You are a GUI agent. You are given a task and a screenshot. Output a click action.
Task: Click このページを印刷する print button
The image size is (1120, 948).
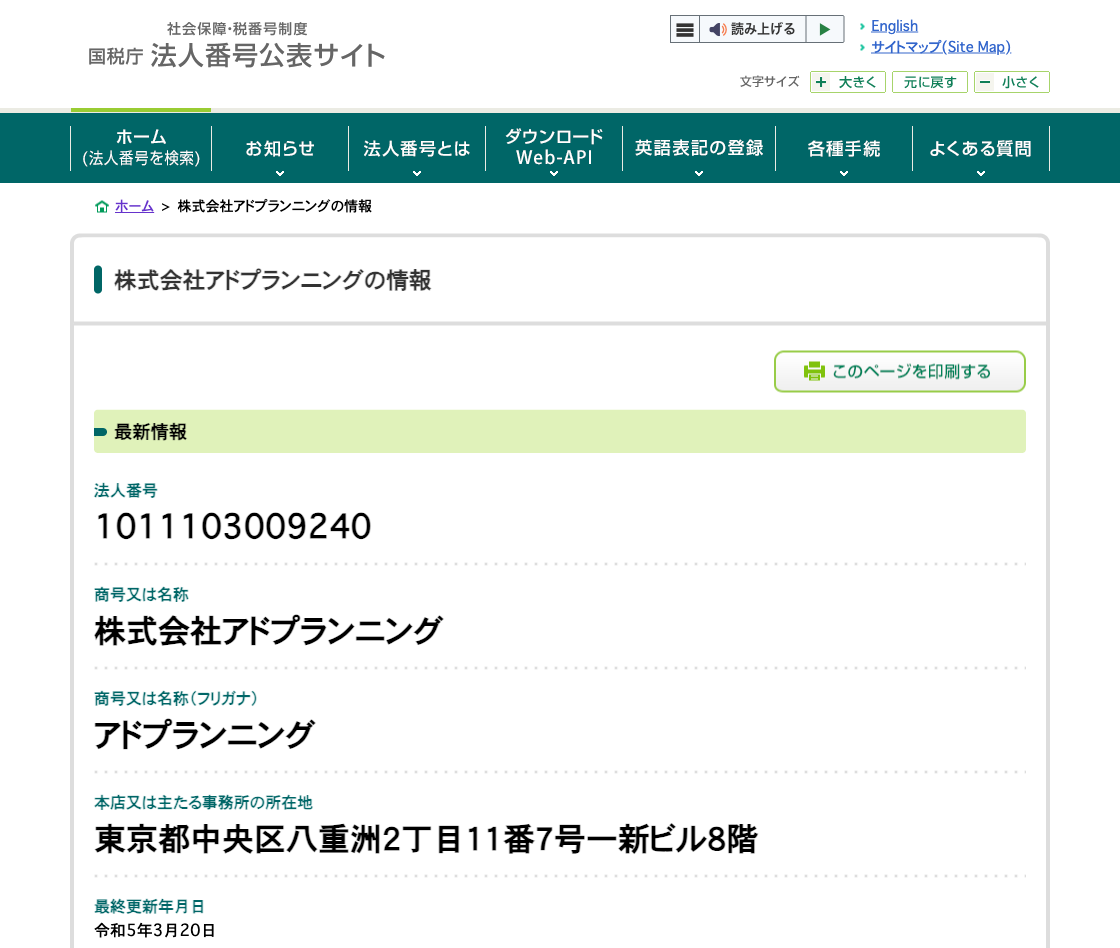tap(900, 371)
